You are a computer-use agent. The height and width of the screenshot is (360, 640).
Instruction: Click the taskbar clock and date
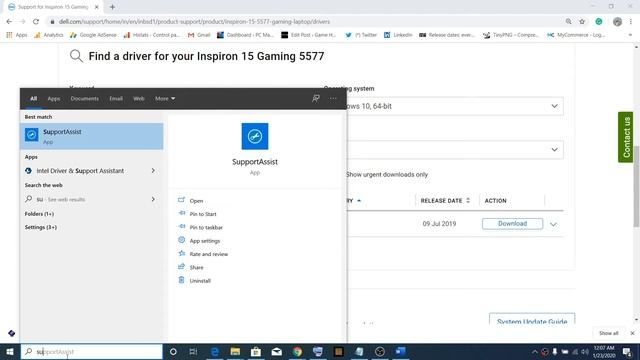click(604, 351)
